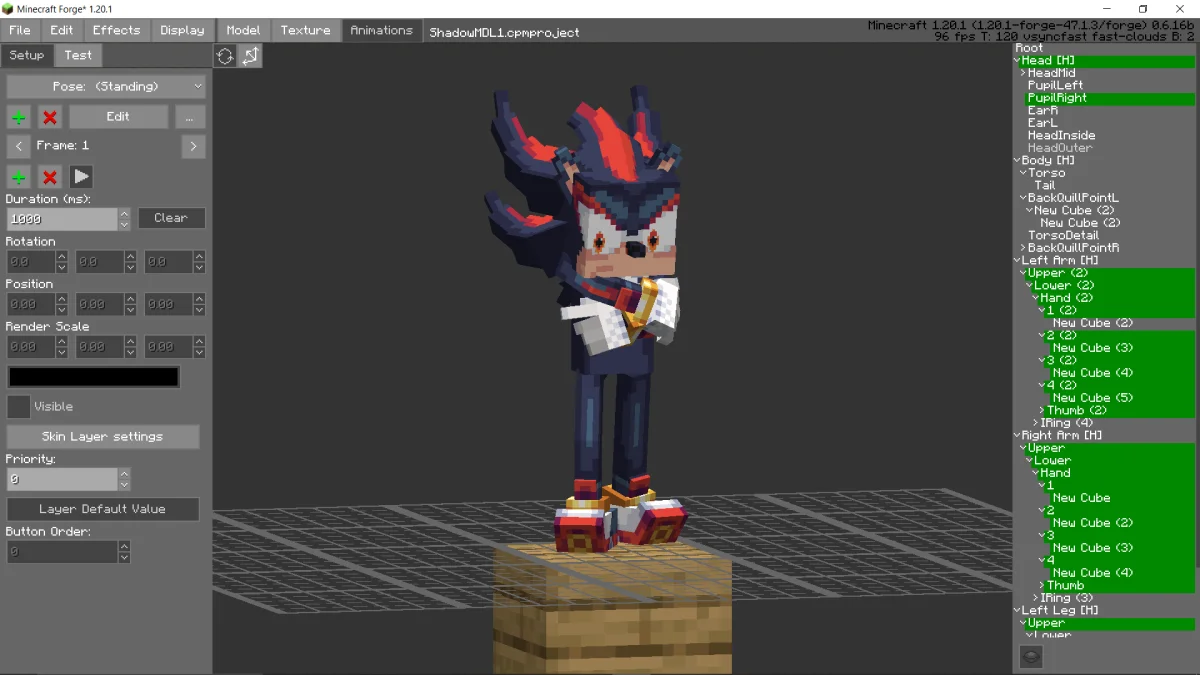
Task: Toggle the Visible checkbox
Action: [x=18, y=407]
